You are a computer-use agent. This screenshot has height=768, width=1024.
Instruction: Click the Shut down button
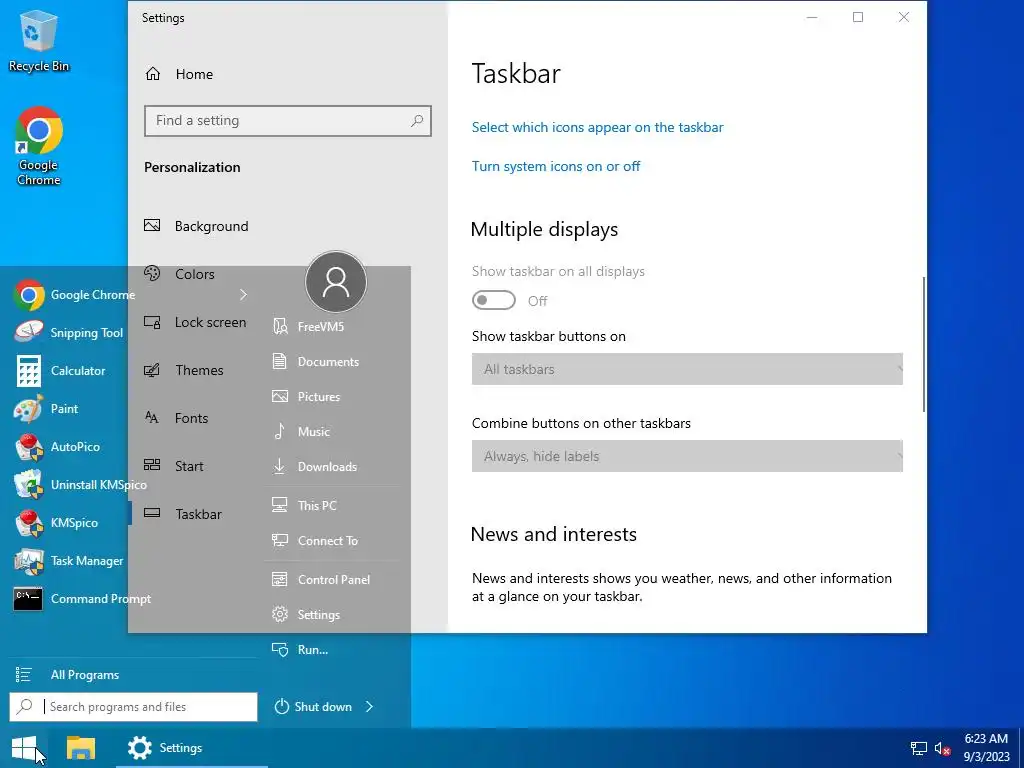(x=313, y=707)
